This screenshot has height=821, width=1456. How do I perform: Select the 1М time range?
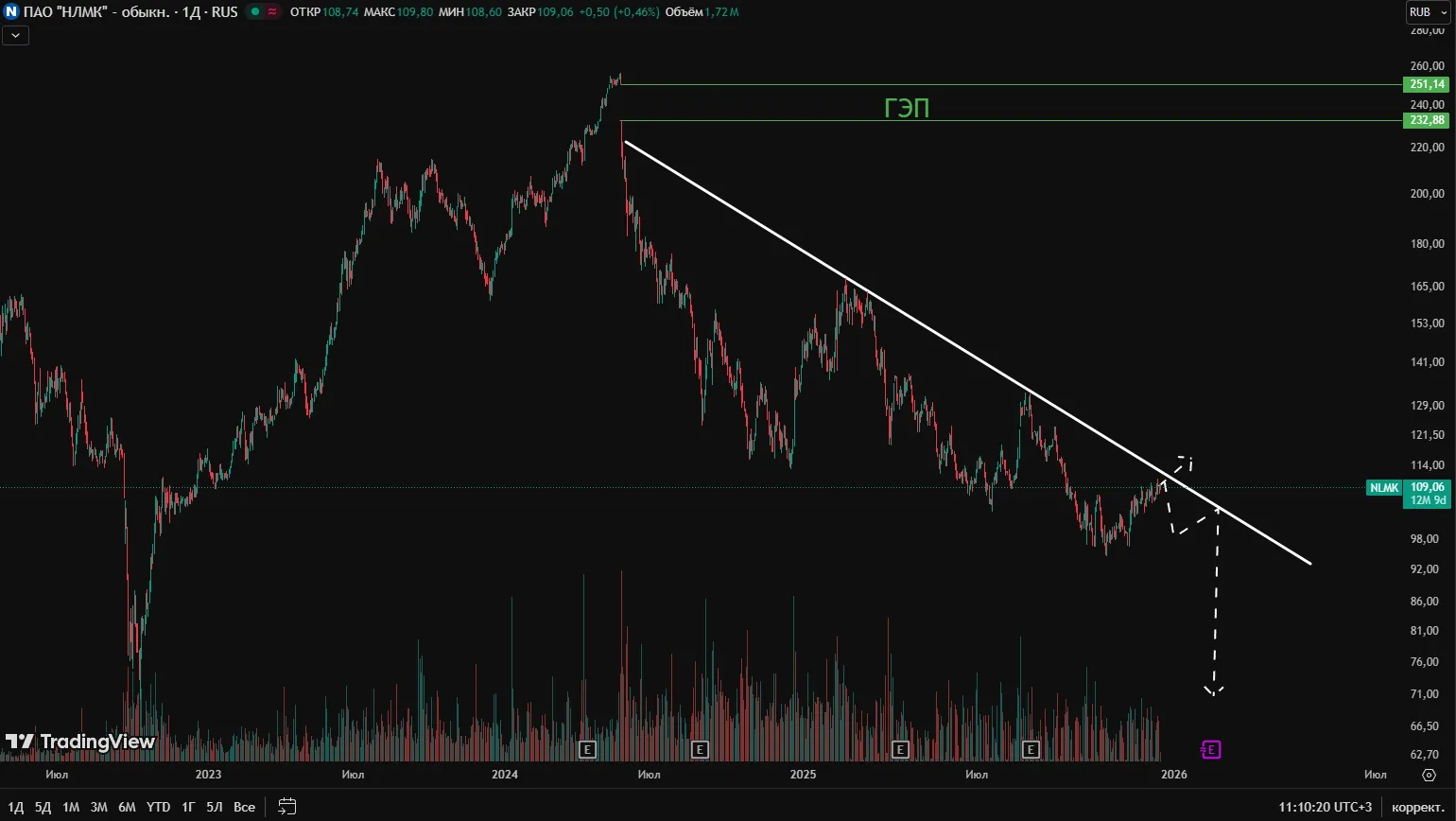pyautogui.click(x=71, y=807)
